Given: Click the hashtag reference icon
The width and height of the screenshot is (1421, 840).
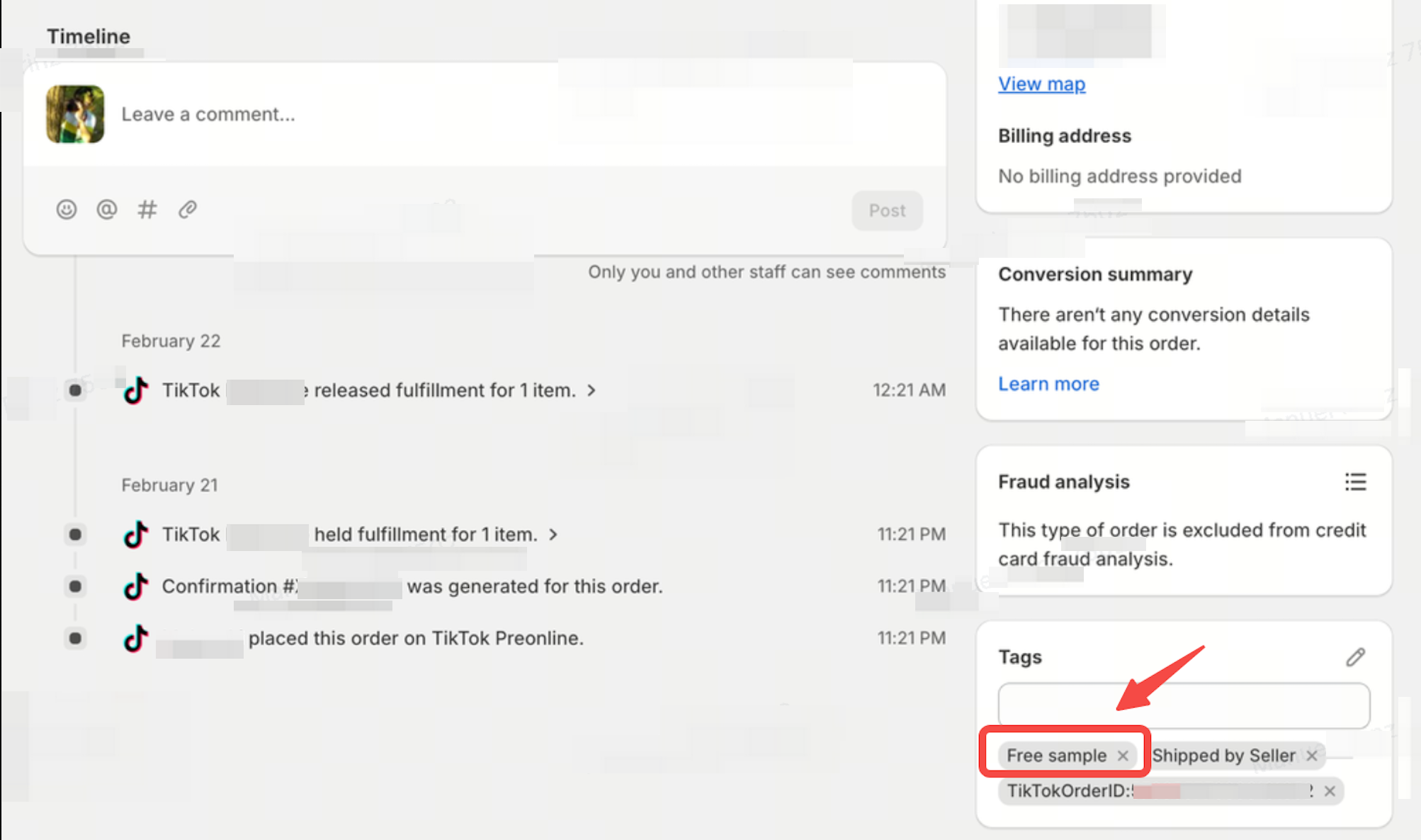Looking at the screenshot, I should click(x=147, y=210).
